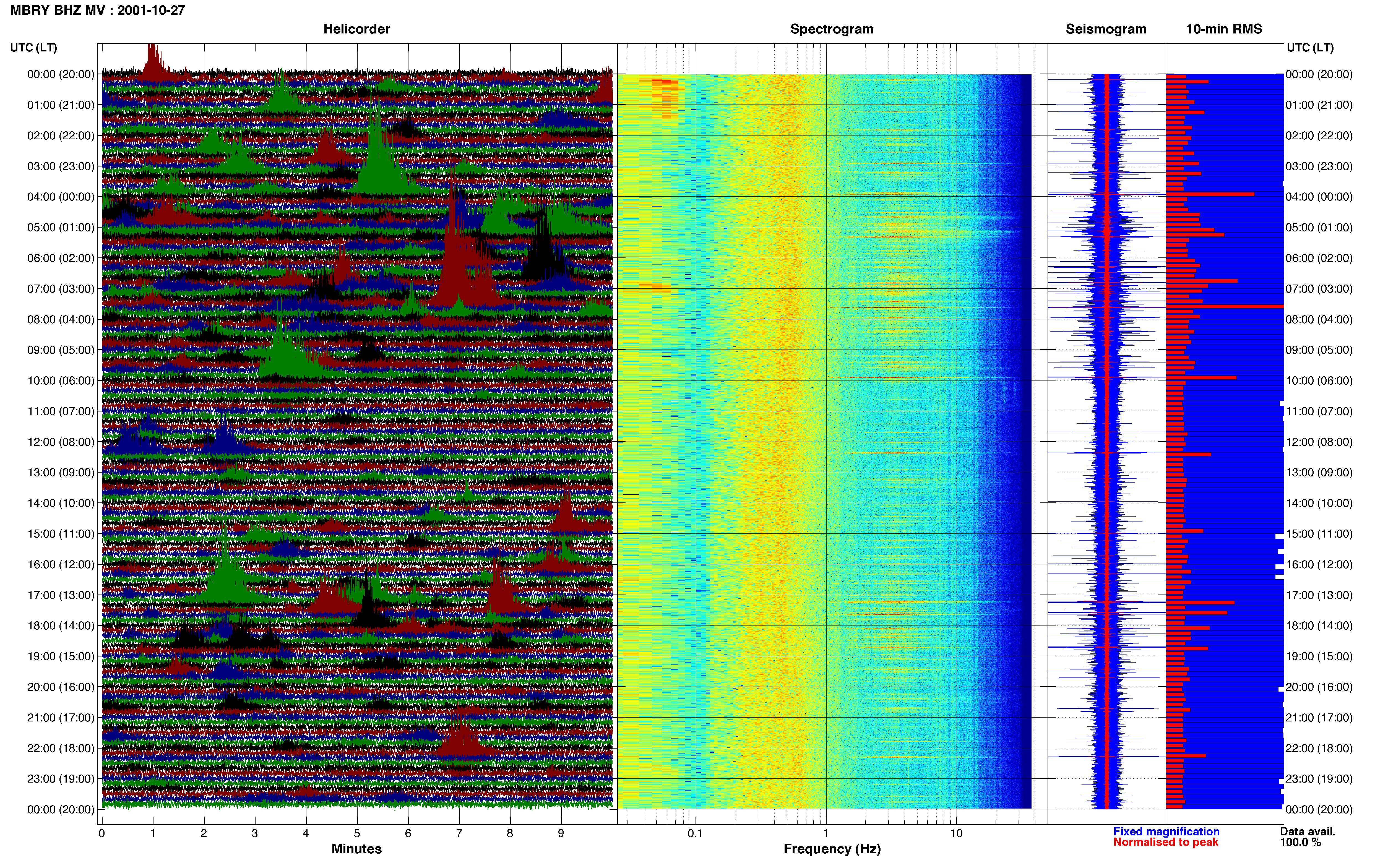This screenshot has width=1388, height=868.
Task: Click the left '07:00 (03:00)' time label
Action: point(61,289)
